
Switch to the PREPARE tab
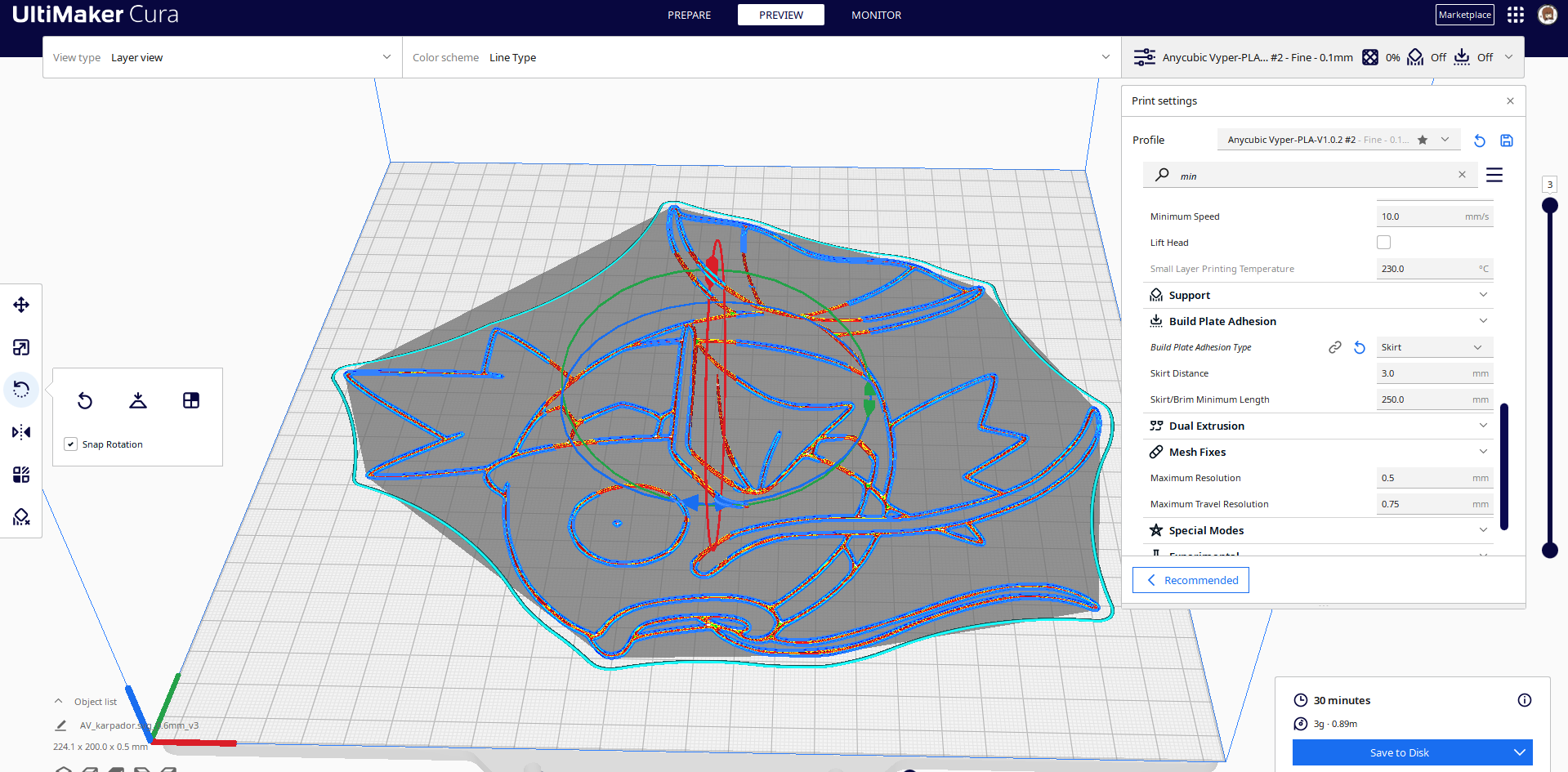click(x=689, y=15)
